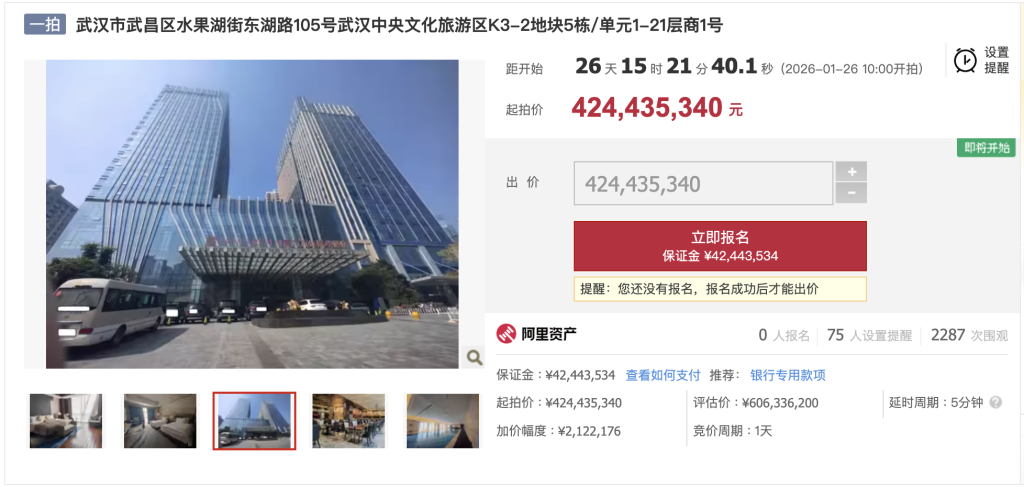This screenshot has height=487, width=1024.
Task: Click the magnifier icon on main photo
Action: coord(474,357)
